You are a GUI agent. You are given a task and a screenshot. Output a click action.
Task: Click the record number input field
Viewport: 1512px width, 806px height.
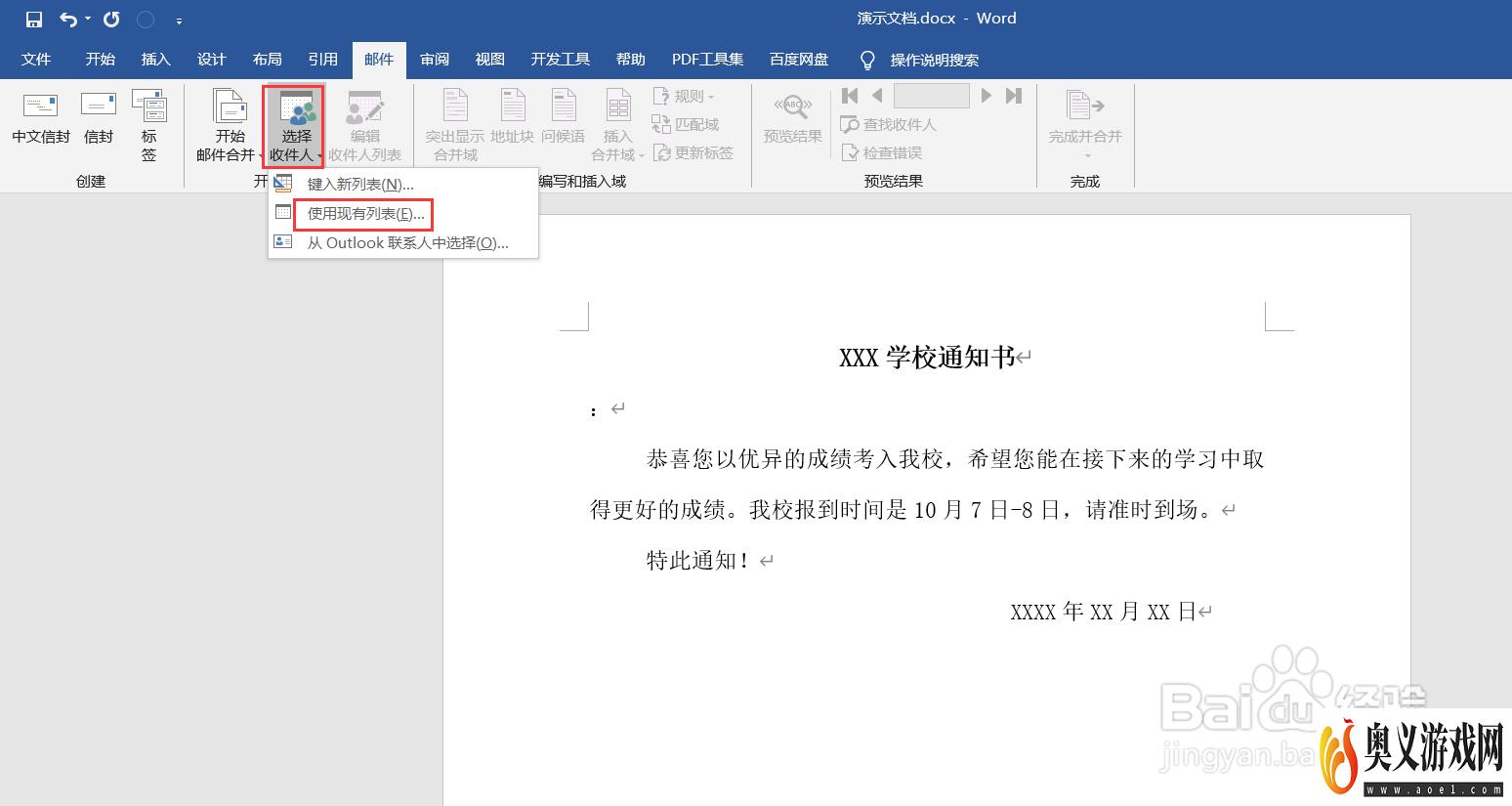pos(932,96)
